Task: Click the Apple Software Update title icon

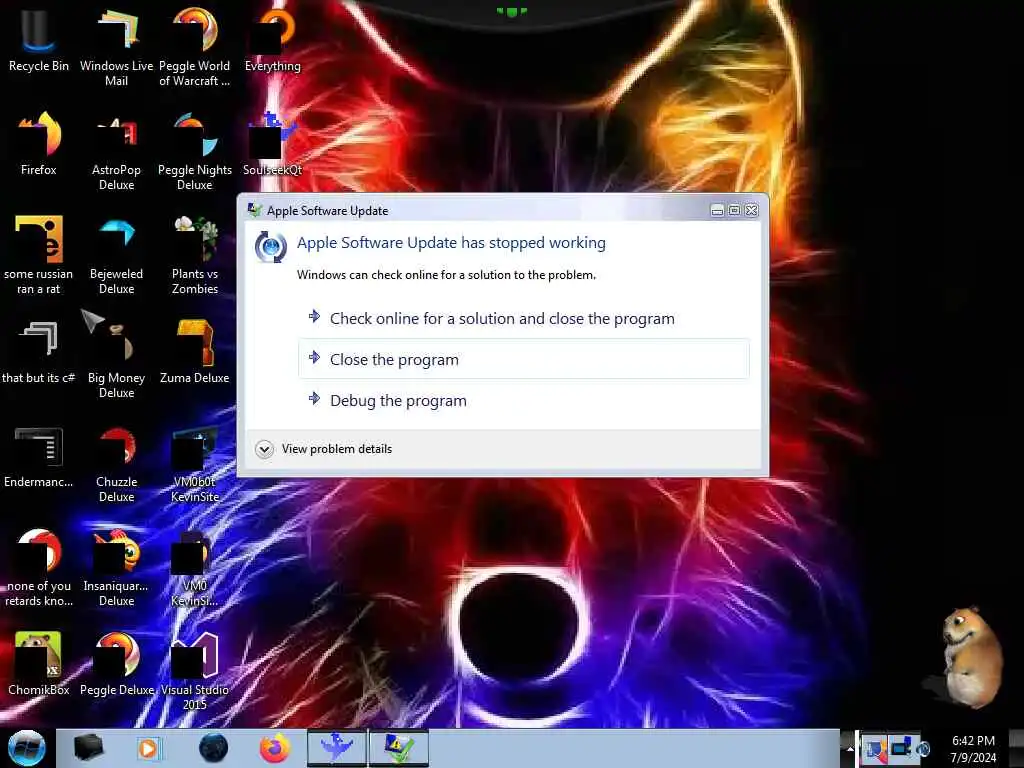Action: click(255, 210)
